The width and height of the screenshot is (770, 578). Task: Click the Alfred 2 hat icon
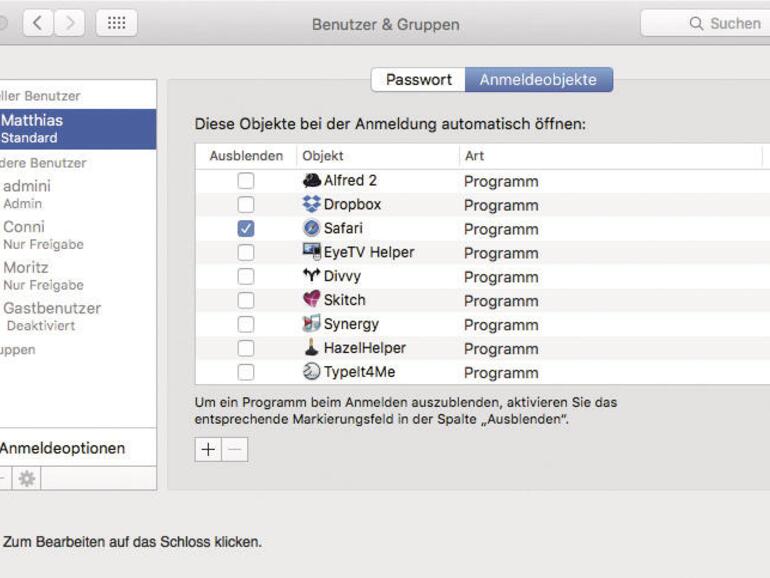(311, 180)
